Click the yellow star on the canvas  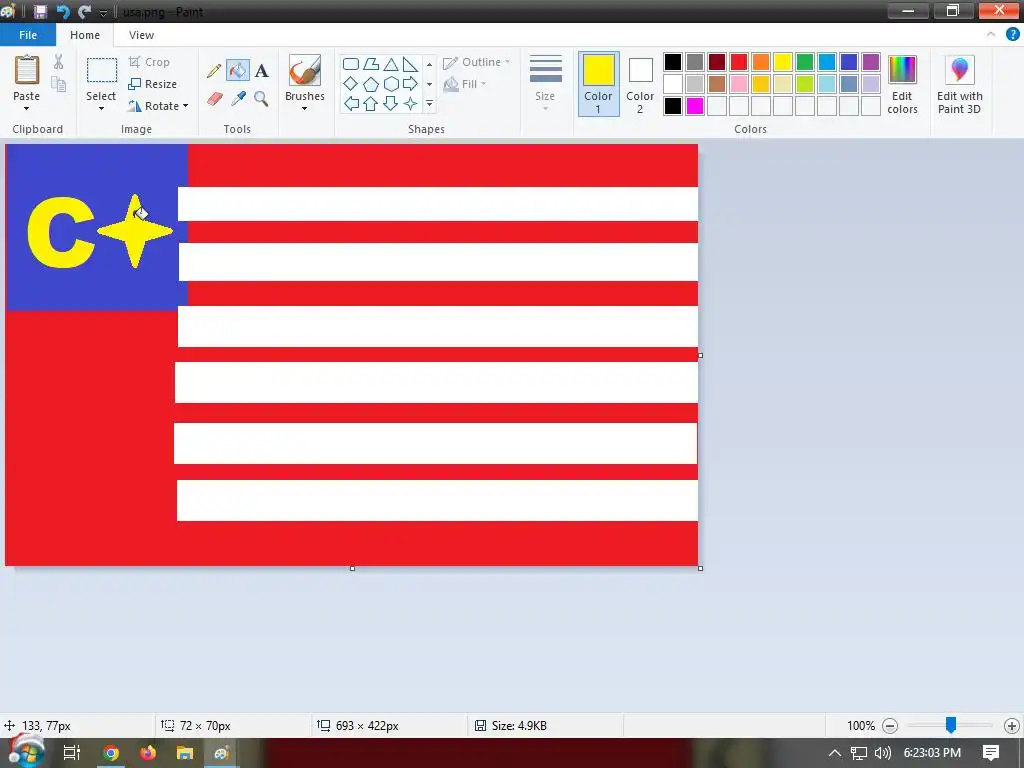(x=135, y=231)
